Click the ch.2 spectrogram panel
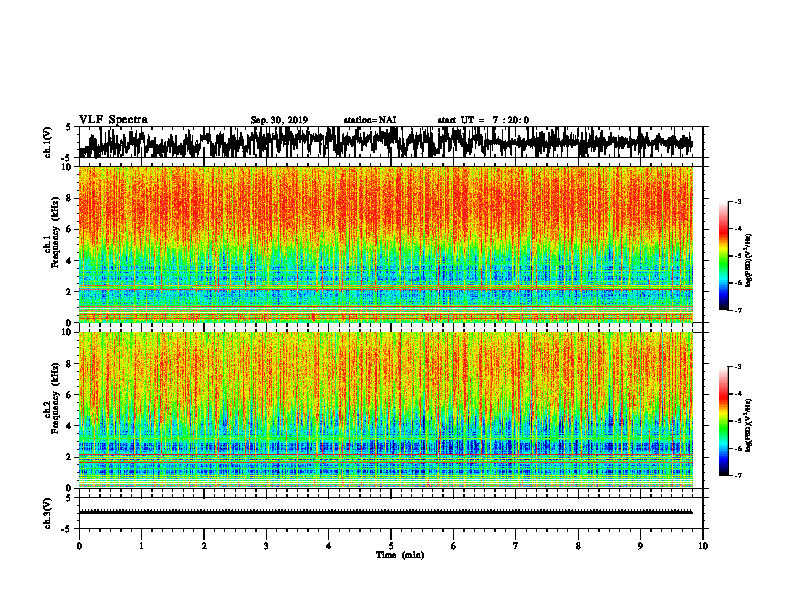 coord(386,410)
